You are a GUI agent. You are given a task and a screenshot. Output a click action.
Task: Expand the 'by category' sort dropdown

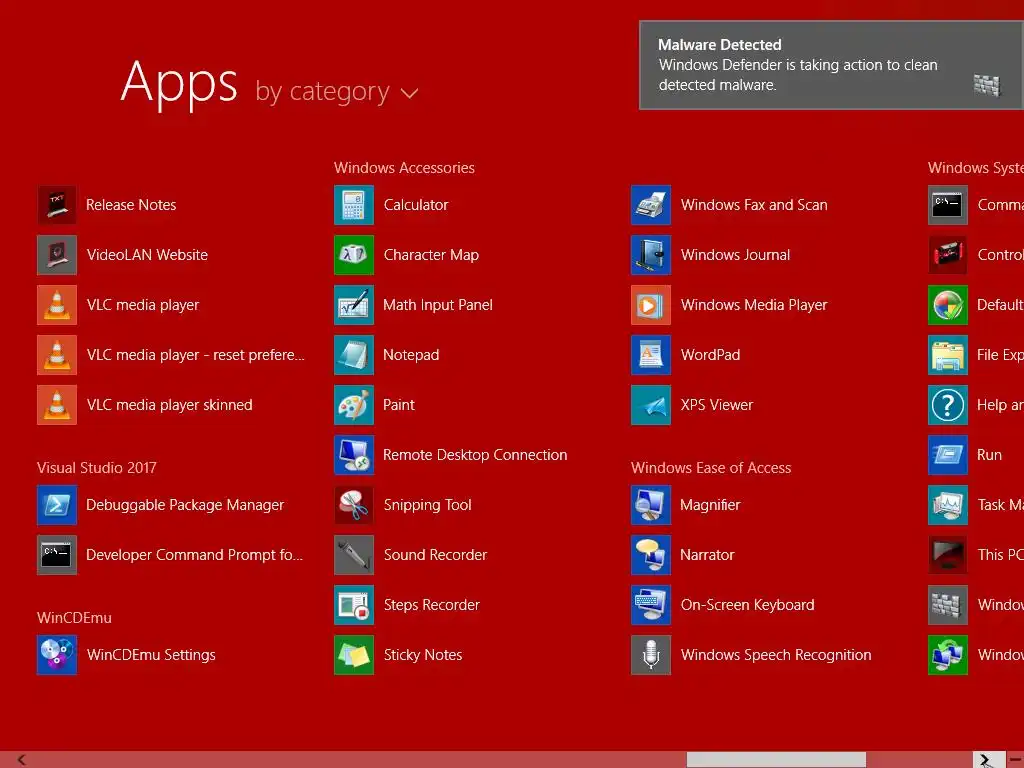click(x=409, y=93)
